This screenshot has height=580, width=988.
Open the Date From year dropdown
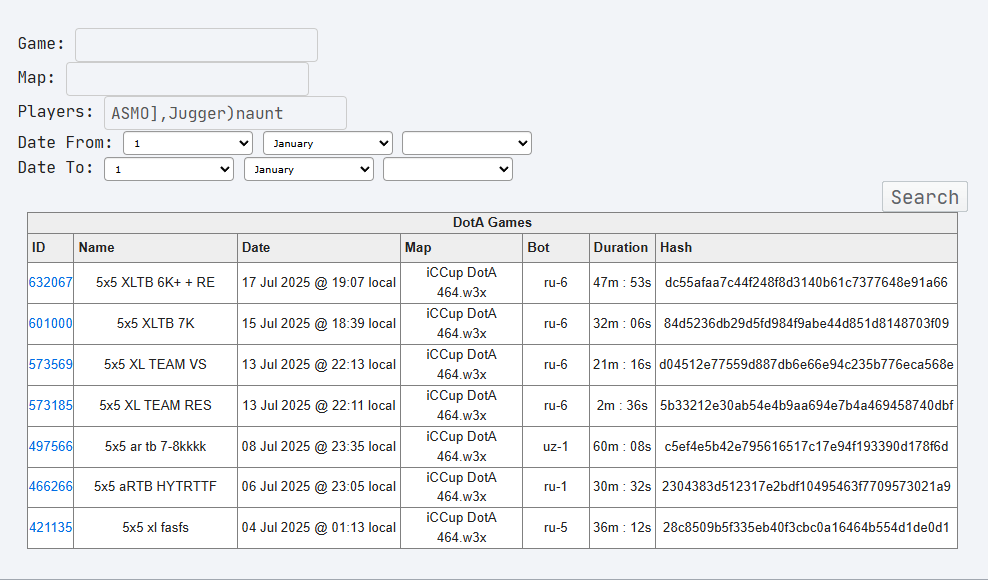pyautogui.click(x=467, y=143)
